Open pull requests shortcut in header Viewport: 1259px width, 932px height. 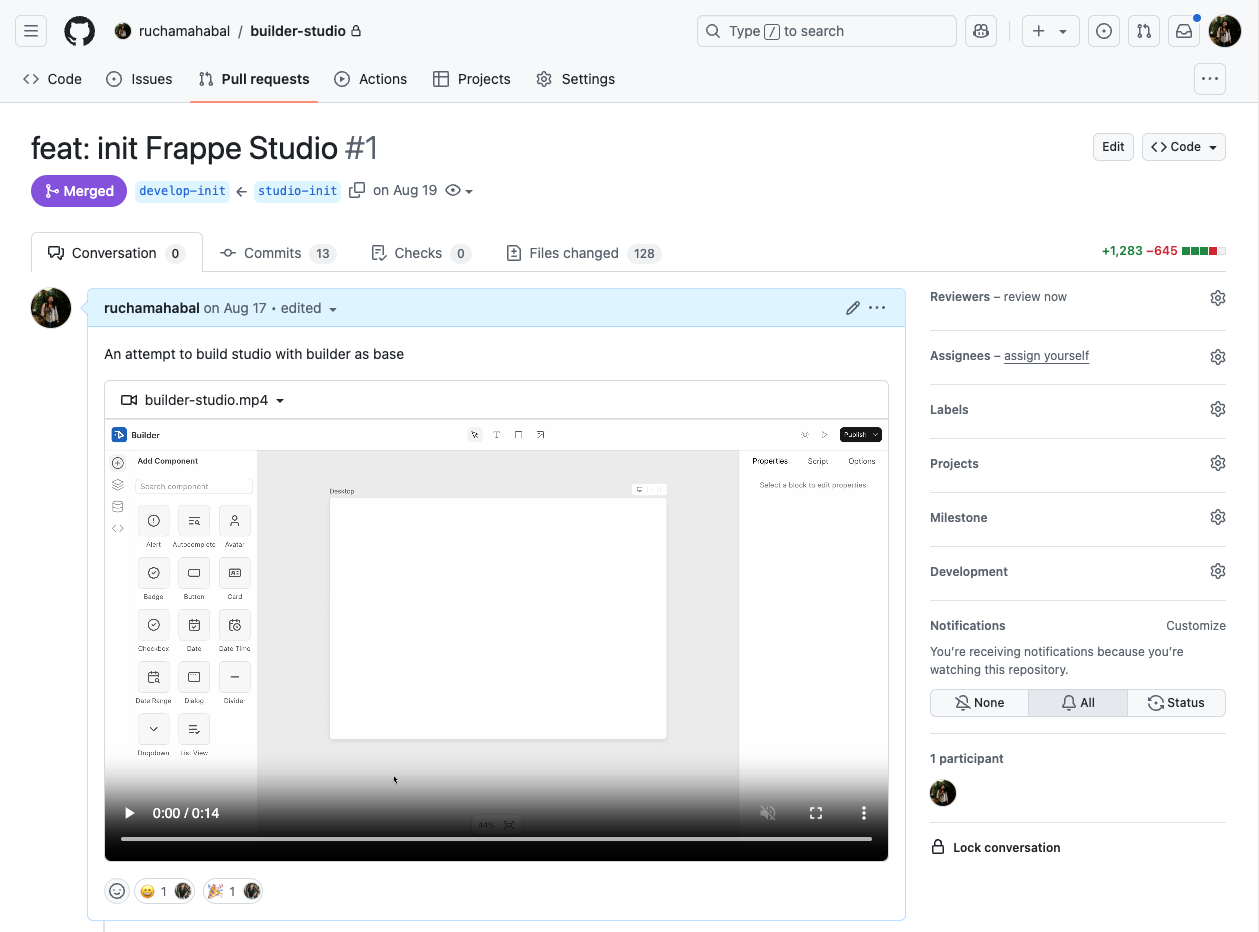click(x=1144, y=31)
